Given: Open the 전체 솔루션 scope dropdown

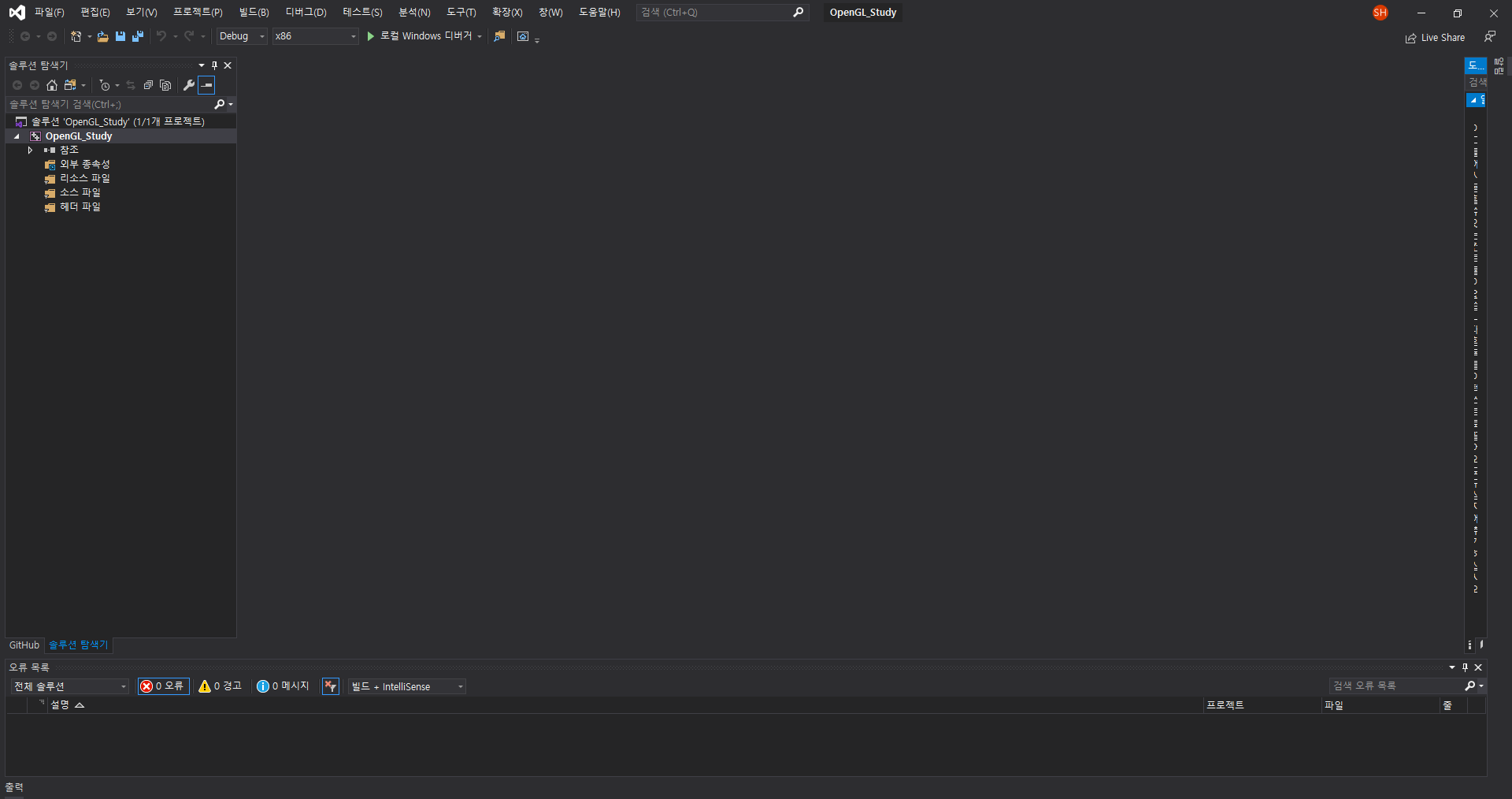Looking at the screenshot, I should tap(69, 686).
